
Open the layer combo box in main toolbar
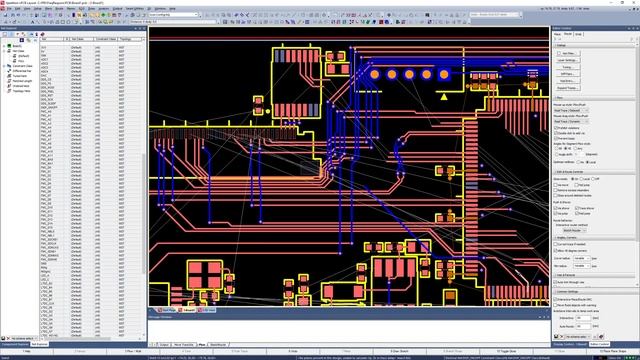coord(173,15)
